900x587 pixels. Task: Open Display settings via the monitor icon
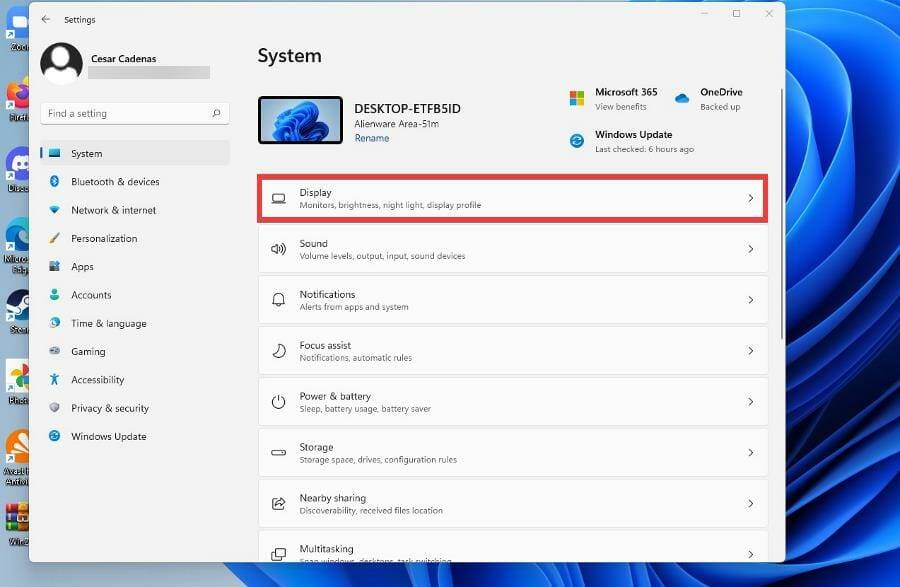click(279, 197)
